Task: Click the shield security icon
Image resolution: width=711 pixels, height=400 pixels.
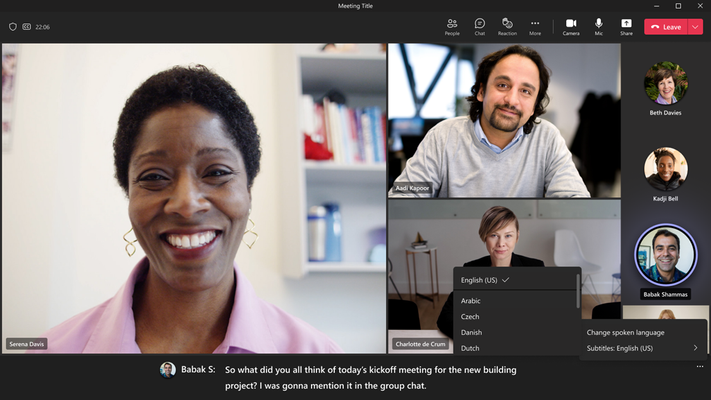Action: click(13, 27)
